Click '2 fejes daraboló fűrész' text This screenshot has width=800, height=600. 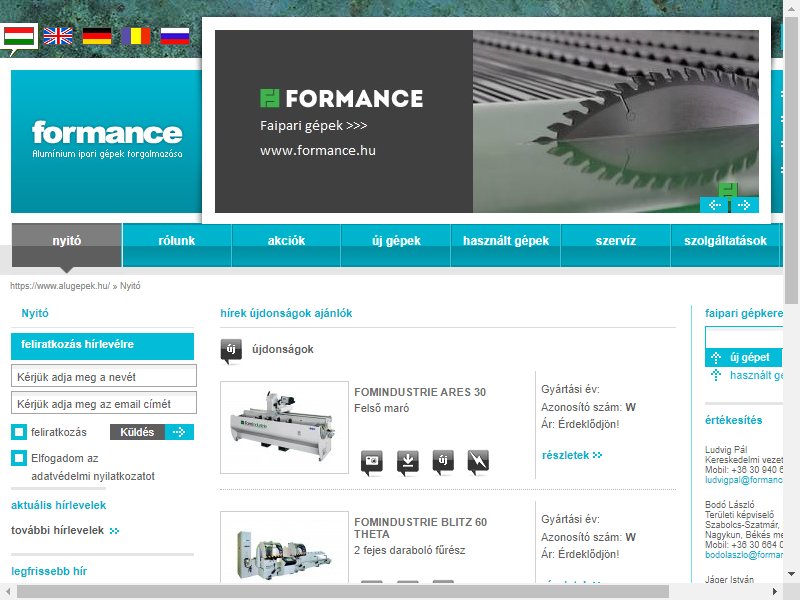(410, 550)
